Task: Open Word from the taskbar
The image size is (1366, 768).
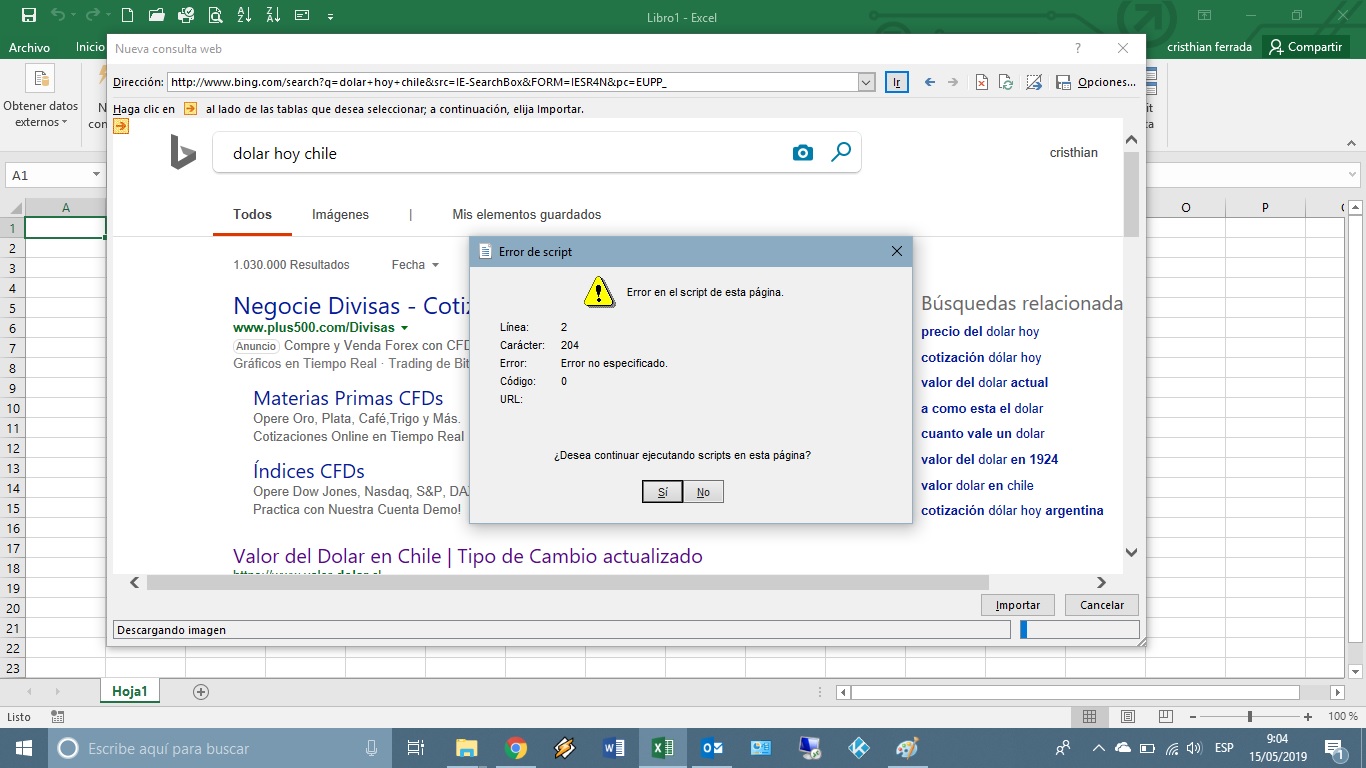Action: 614,748
